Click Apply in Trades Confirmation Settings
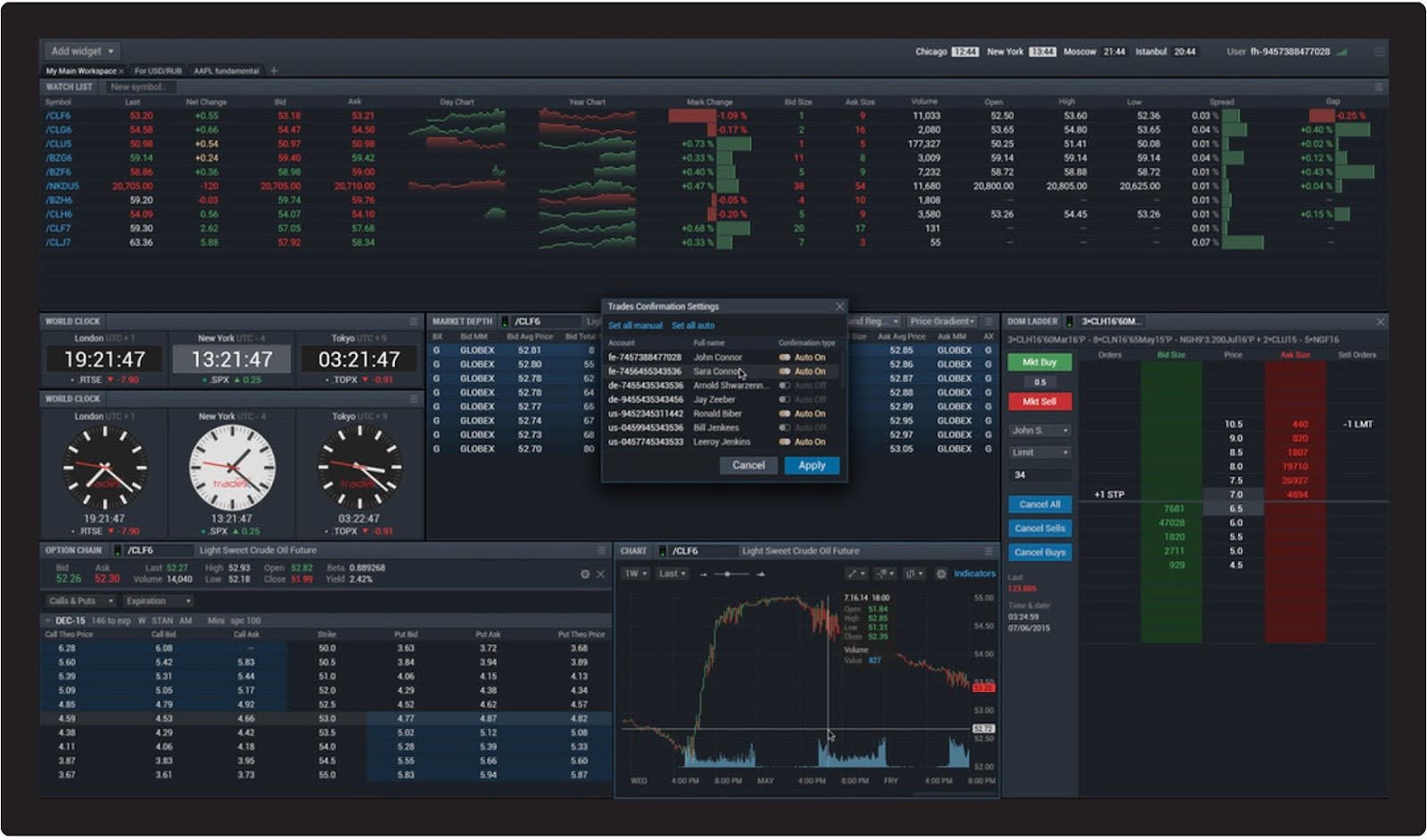The image size is (1427, 840). tap(811, 465)
